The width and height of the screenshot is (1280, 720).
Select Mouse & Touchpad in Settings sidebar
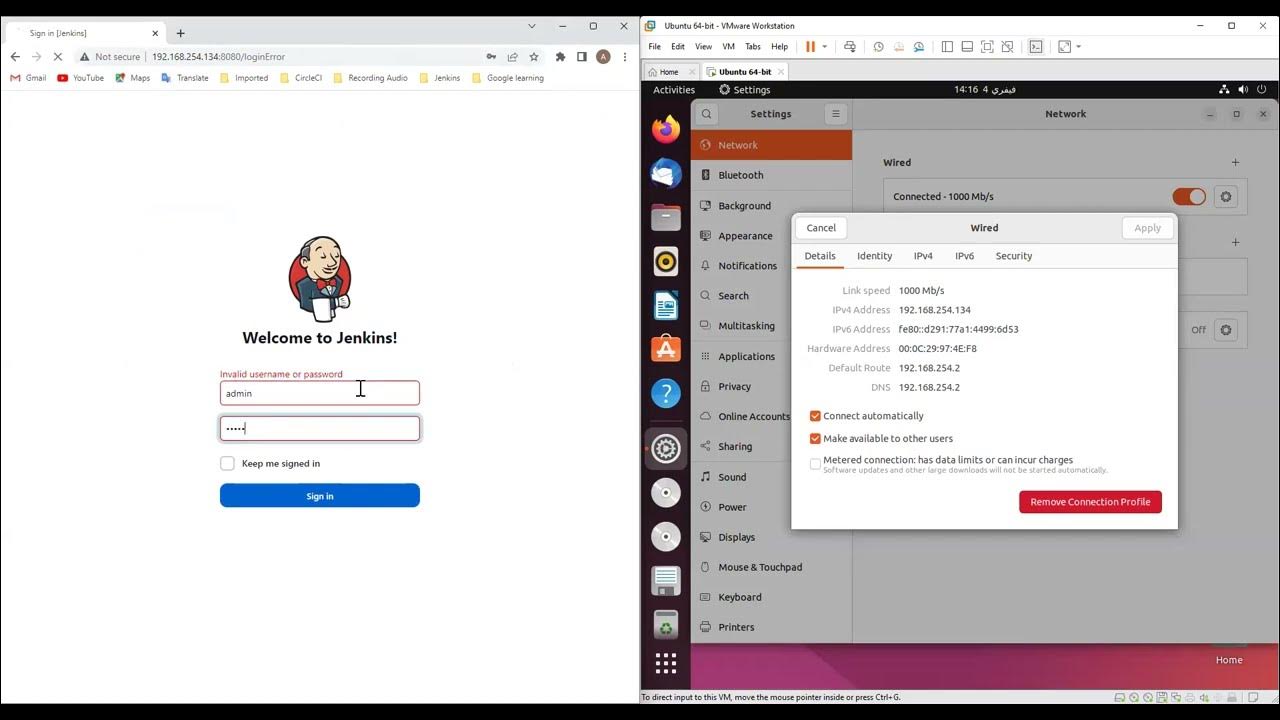[771, 567]
